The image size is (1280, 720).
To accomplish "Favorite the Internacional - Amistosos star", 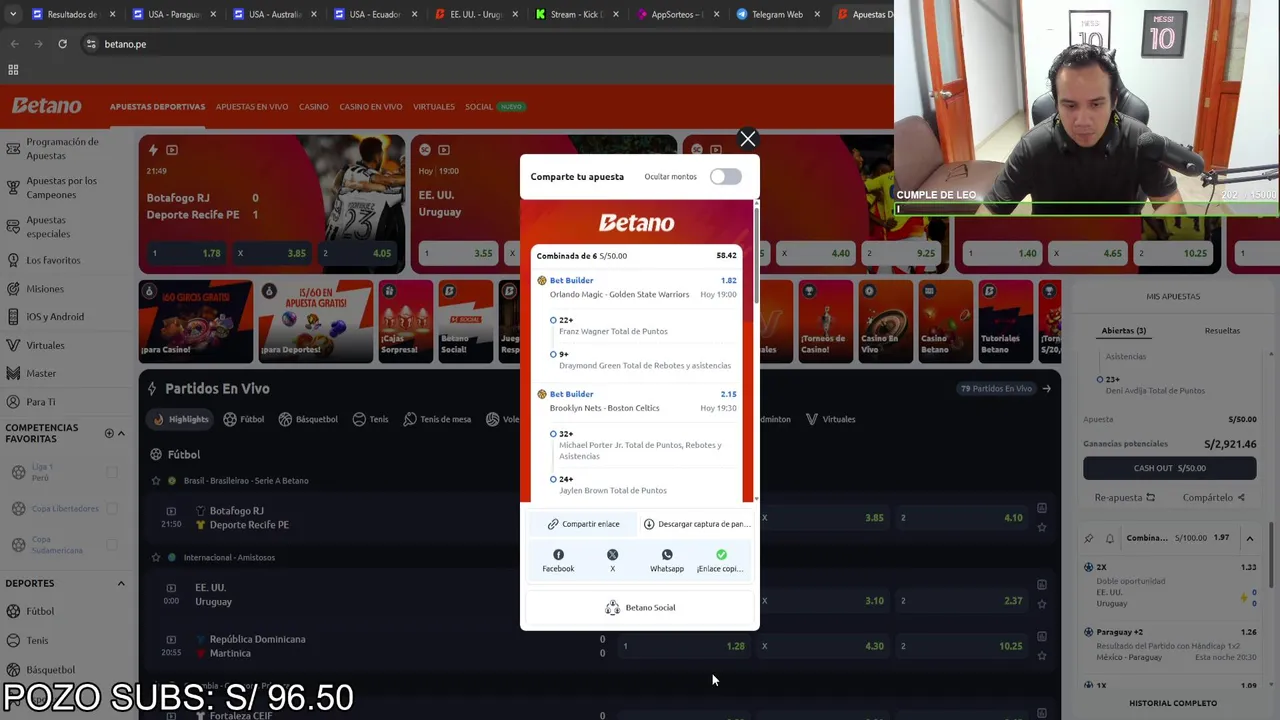I will tap(155, 557).
